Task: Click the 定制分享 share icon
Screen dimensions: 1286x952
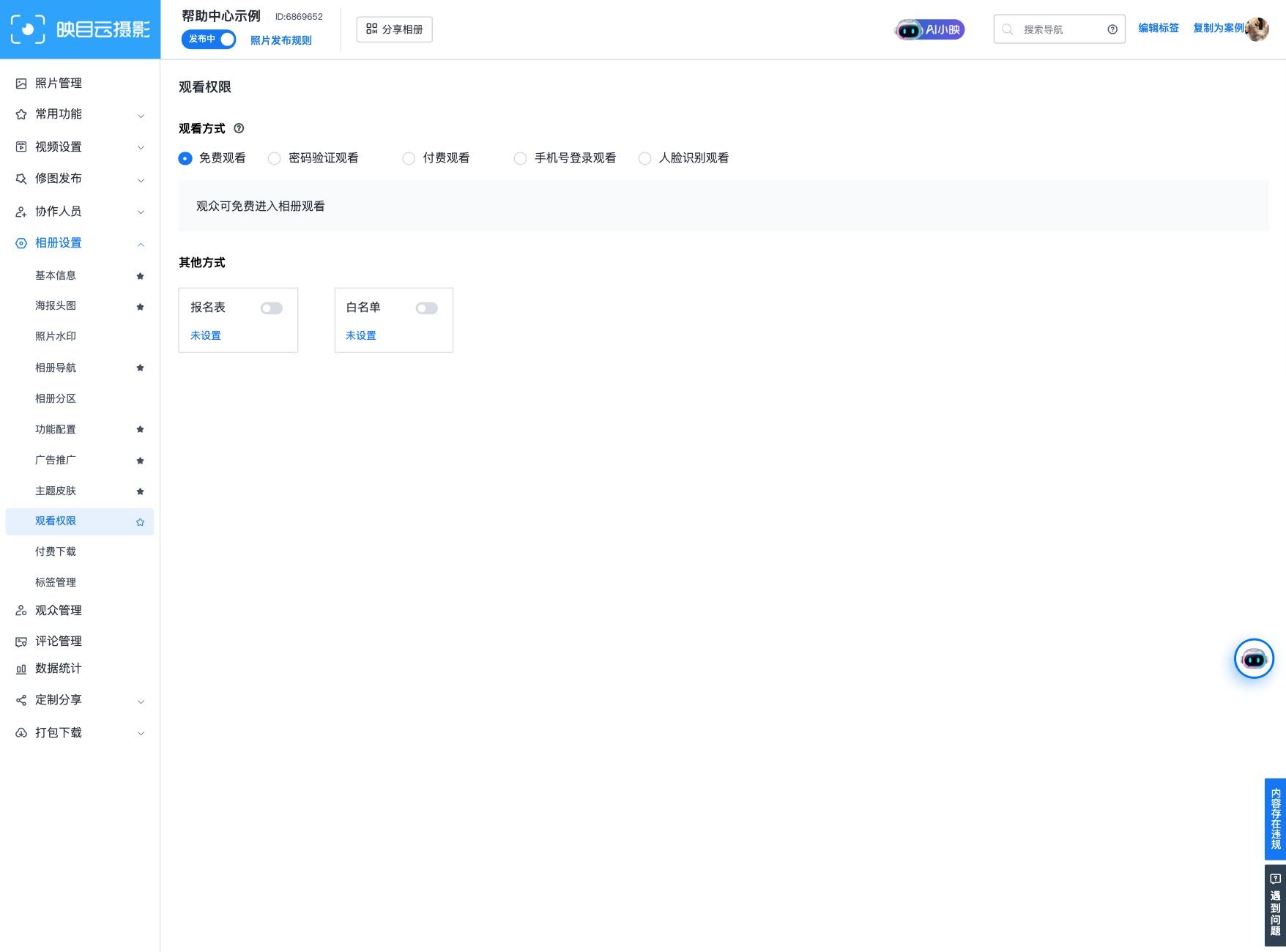Action: click(x=21, y=700)
